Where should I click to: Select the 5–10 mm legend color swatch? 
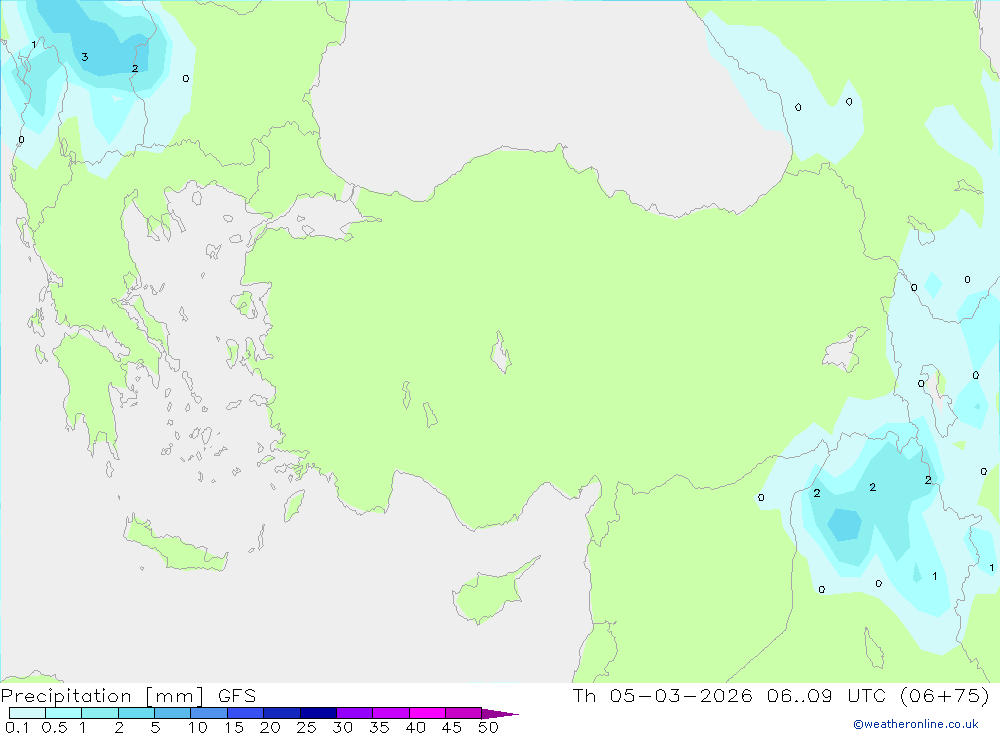pyautogui.click(x=173, y=713)
